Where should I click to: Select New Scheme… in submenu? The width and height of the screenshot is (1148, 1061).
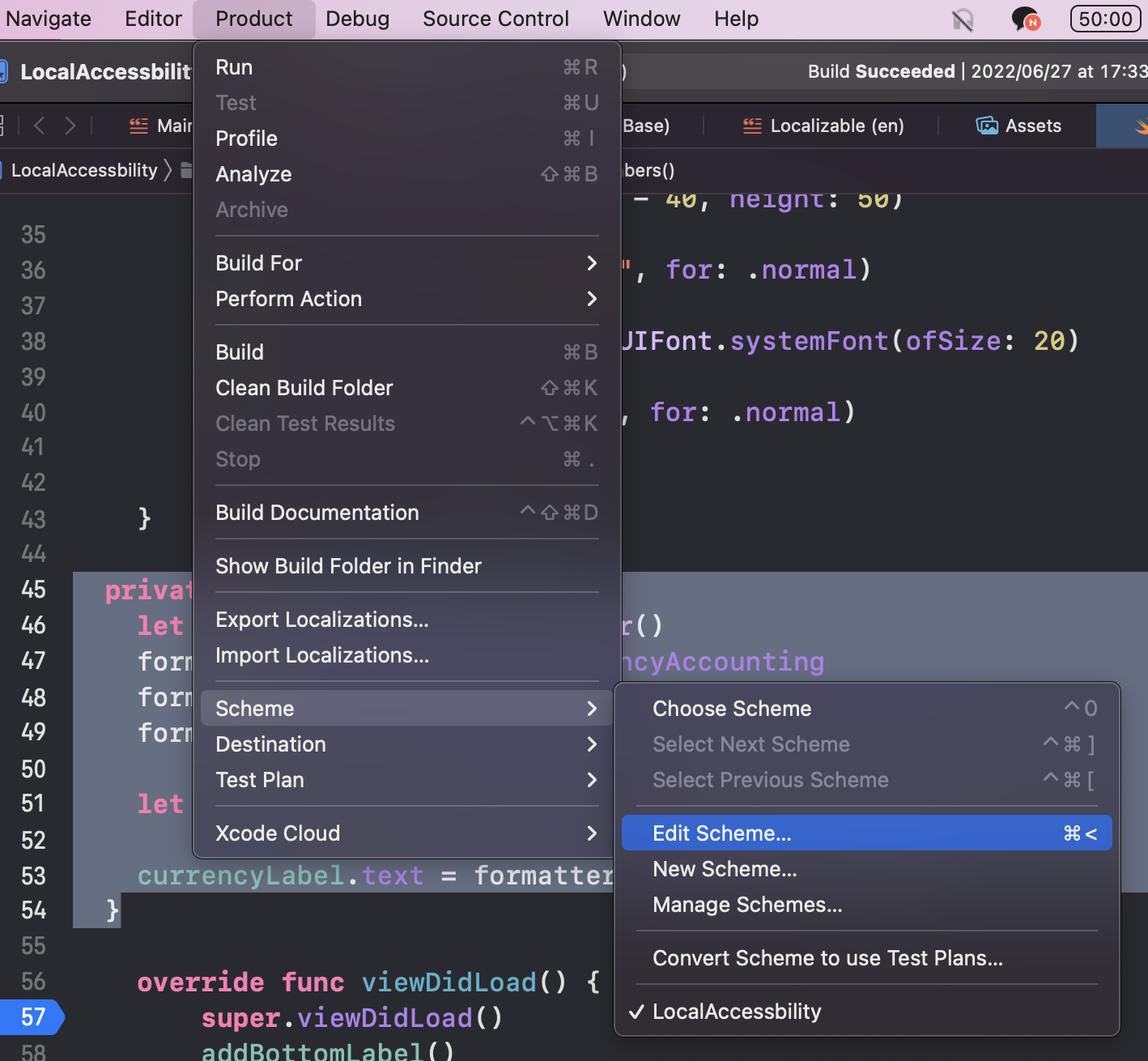click(867, 869)
